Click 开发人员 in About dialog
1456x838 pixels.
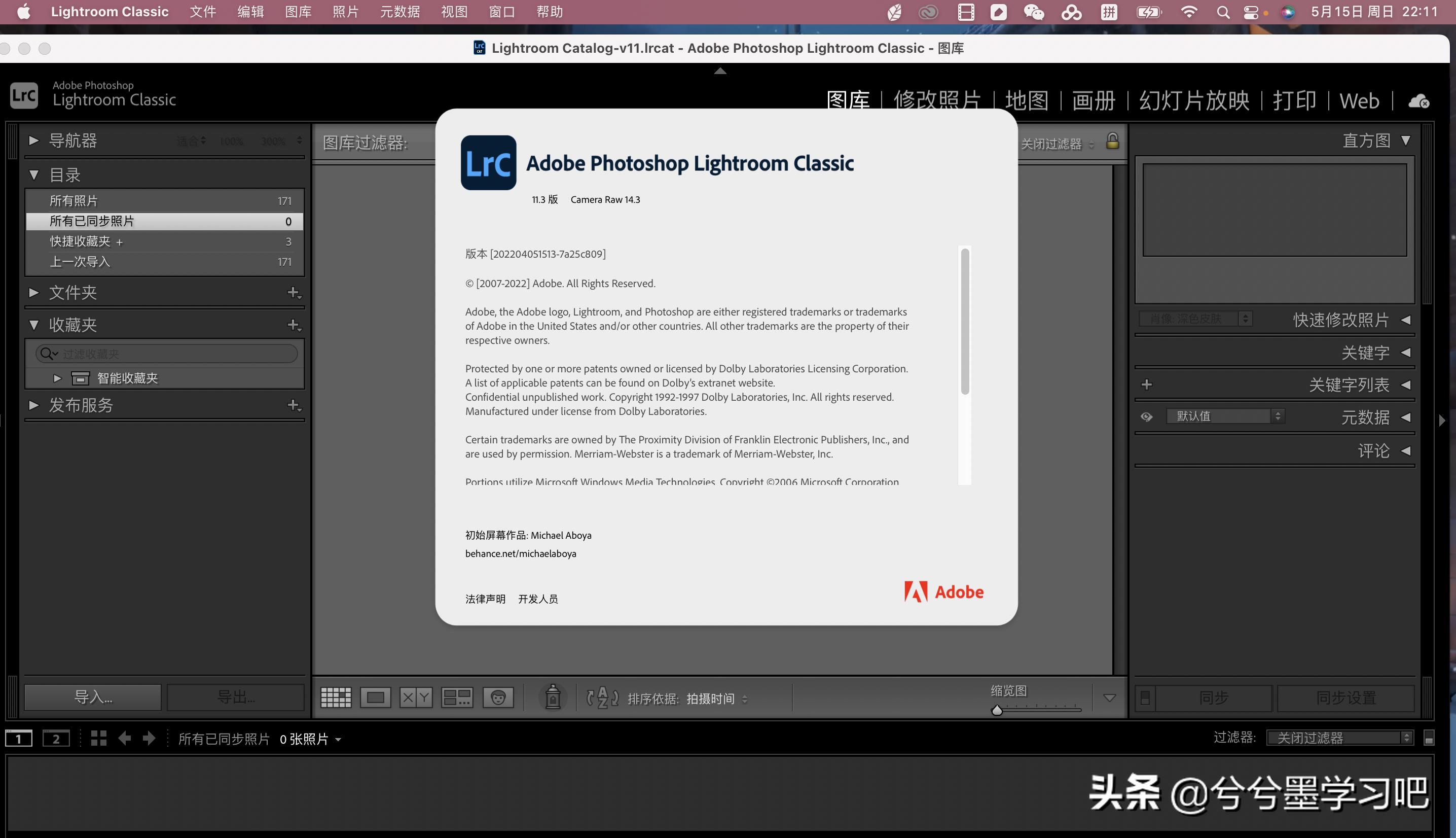coord(538,599)
